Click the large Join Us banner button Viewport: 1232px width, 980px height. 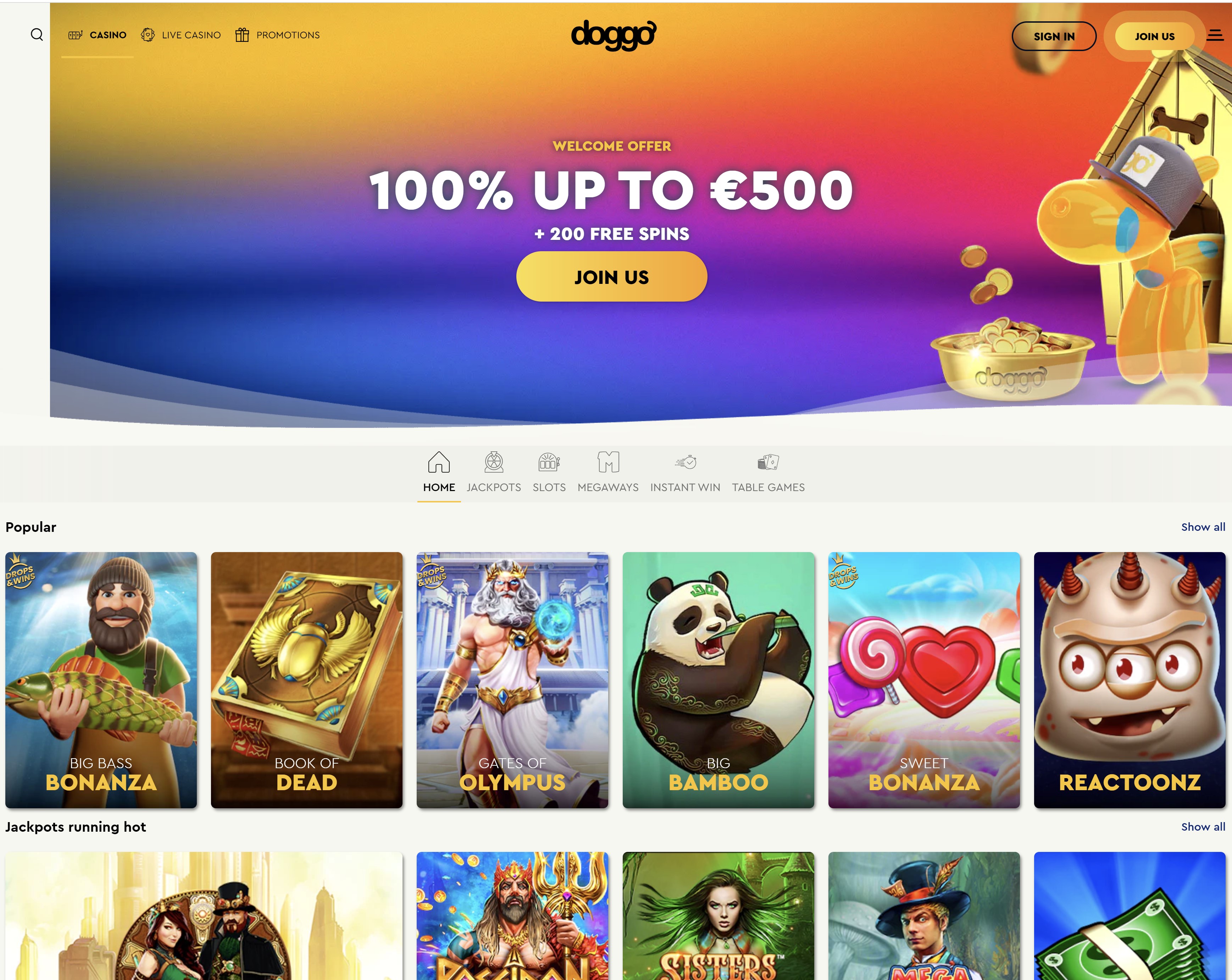pyautogui.click(x=611, y=277)
